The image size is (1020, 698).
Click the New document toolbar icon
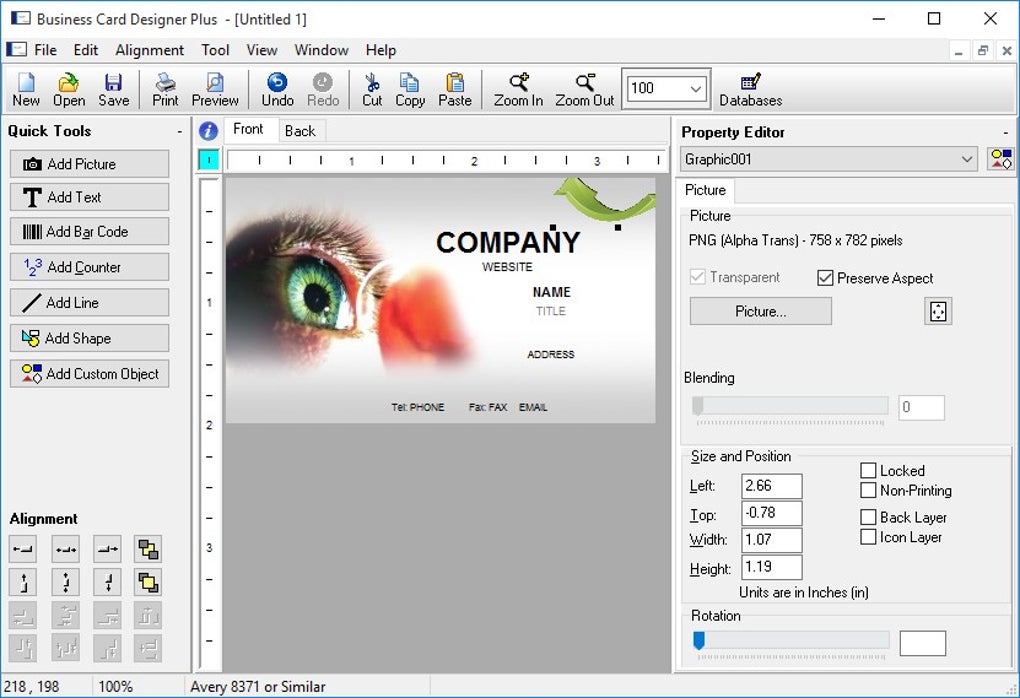[x=26, y=90]
